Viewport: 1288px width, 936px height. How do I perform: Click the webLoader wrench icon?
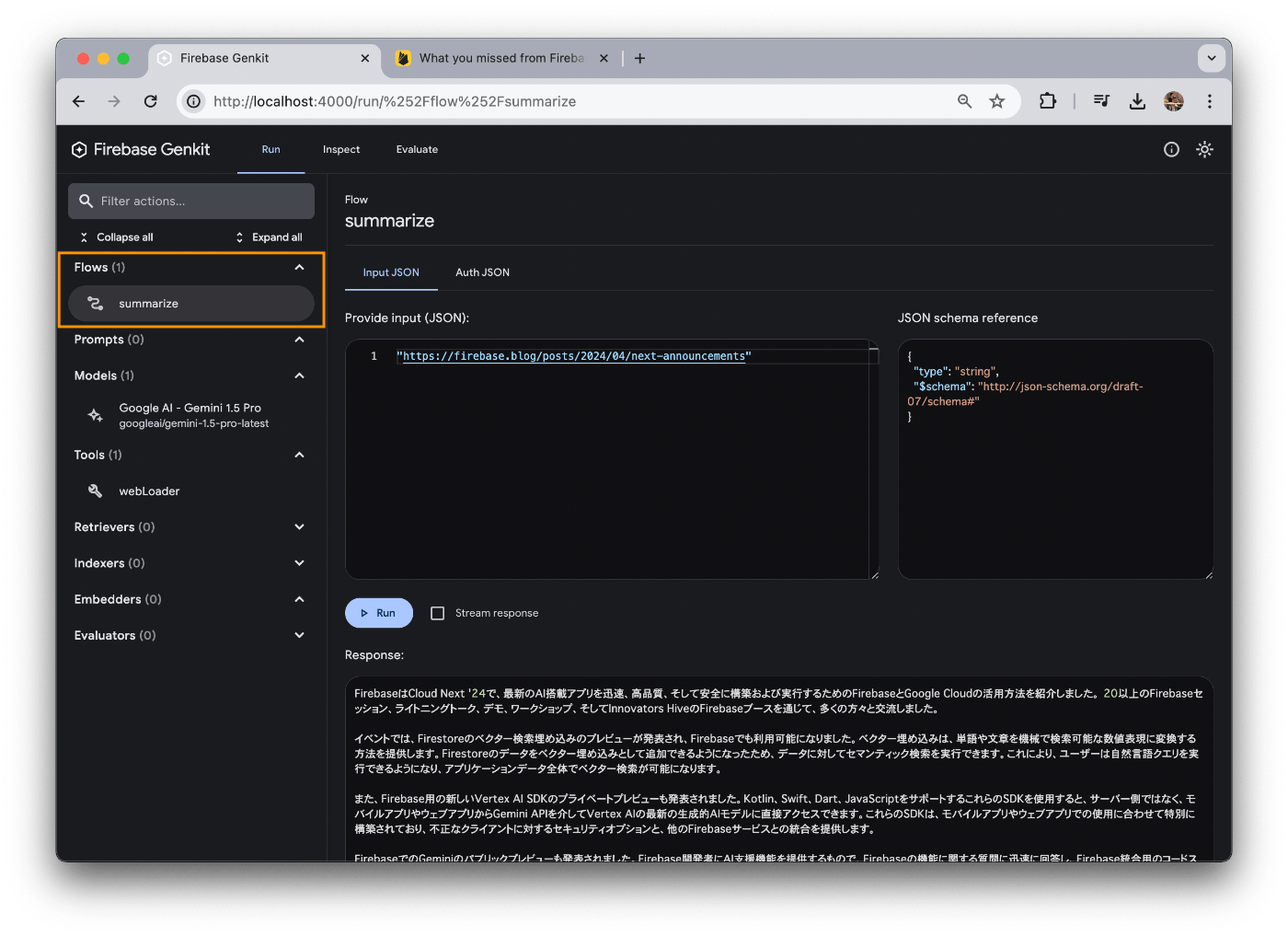(x=95, y=491)
